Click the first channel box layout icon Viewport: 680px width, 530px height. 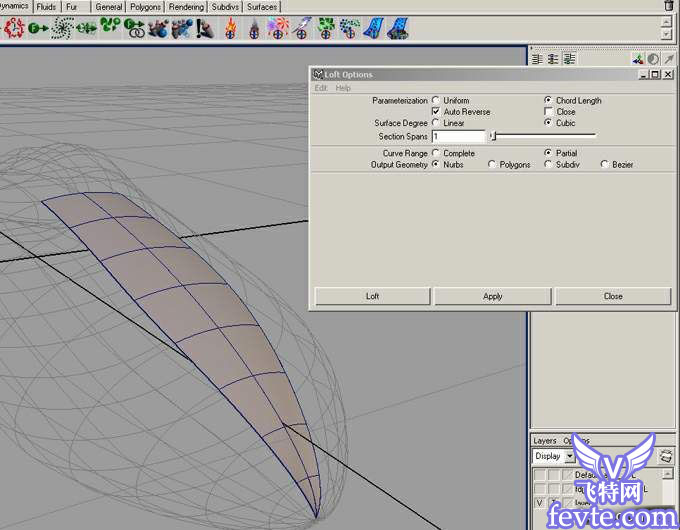(x=537, y=59)
